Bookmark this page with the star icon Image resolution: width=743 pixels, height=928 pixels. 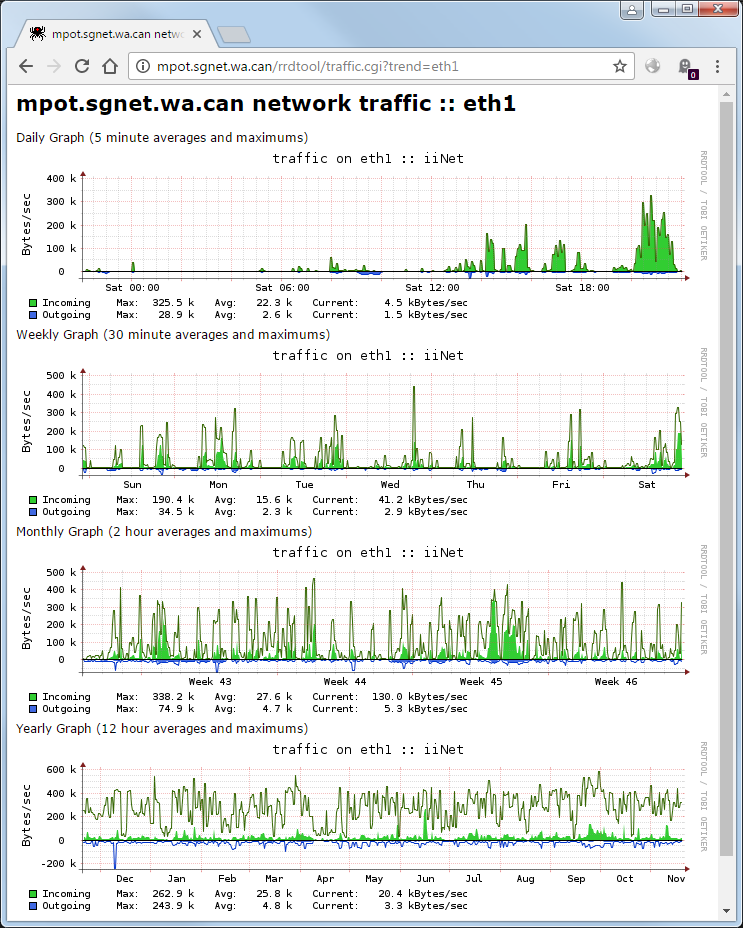[620, 66]
